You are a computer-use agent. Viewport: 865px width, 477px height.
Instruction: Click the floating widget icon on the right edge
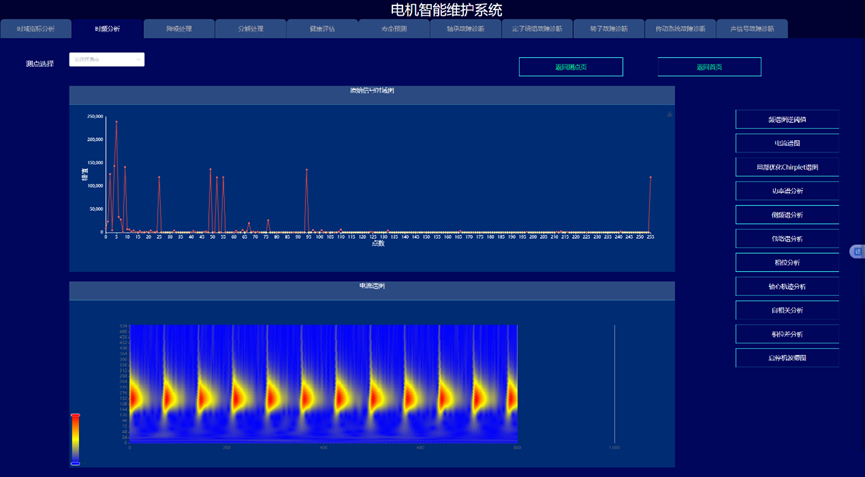coord(857,251)
